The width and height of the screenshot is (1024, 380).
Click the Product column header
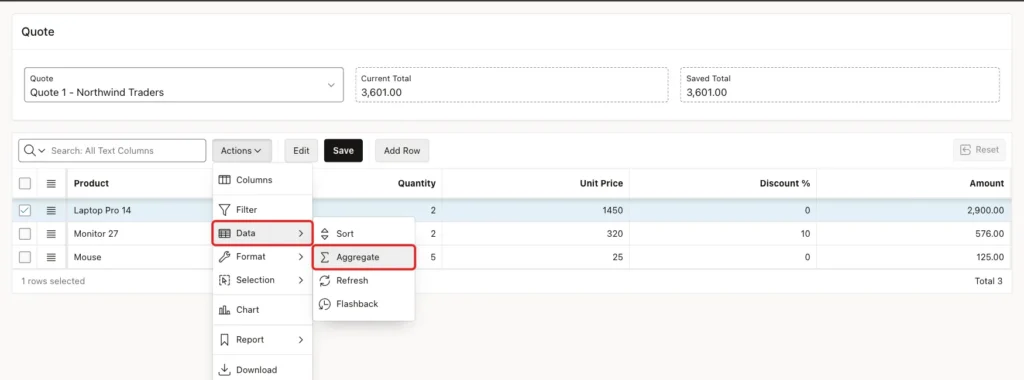click(91, 183)
